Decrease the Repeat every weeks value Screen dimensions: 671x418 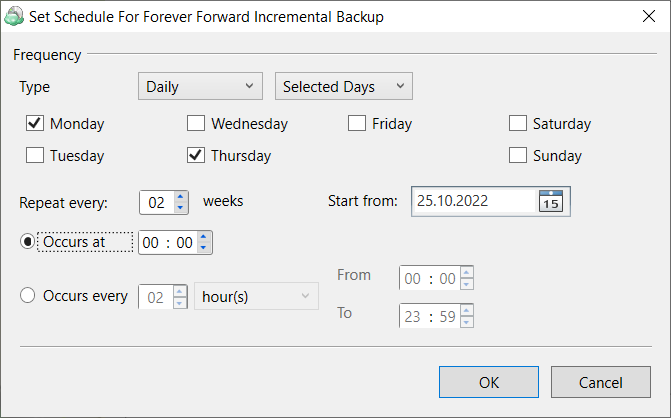coord(181,208)
